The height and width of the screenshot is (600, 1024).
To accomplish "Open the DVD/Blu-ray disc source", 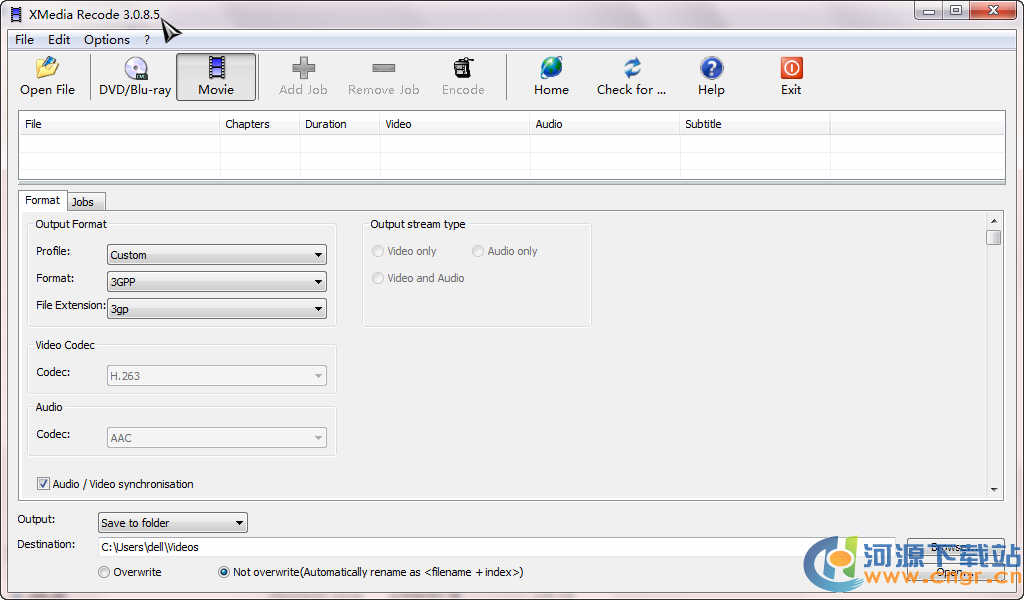I will click(x=135, y=68).
